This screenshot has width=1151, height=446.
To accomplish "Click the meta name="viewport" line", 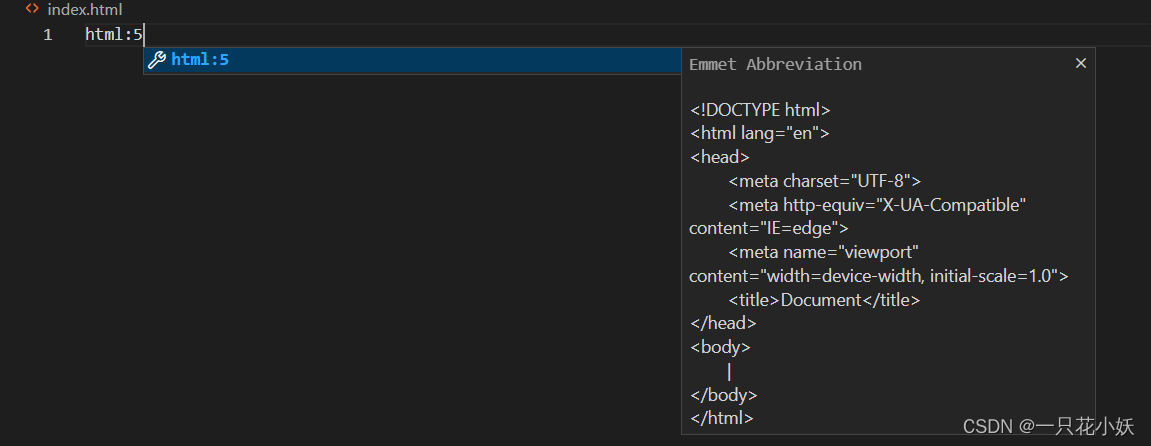I will point(823,252).
